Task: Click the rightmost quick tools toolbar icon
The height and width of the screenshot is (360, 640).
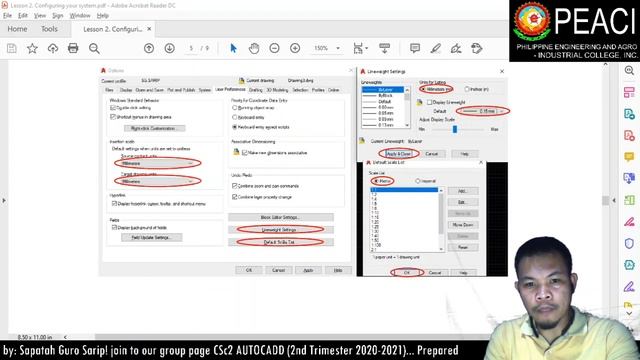Action: click(476, 48)
